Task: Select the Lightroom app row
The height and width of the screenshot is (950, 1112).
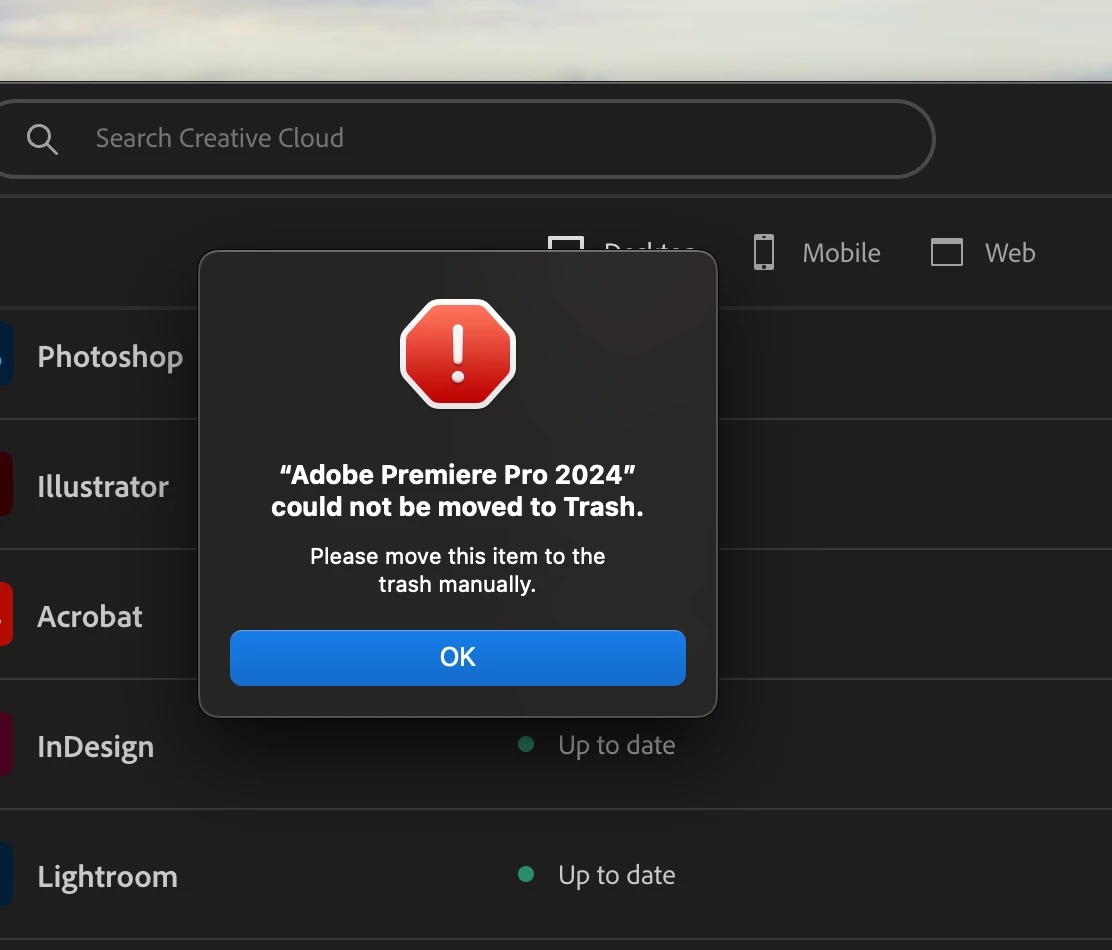Action: (556, 873)
